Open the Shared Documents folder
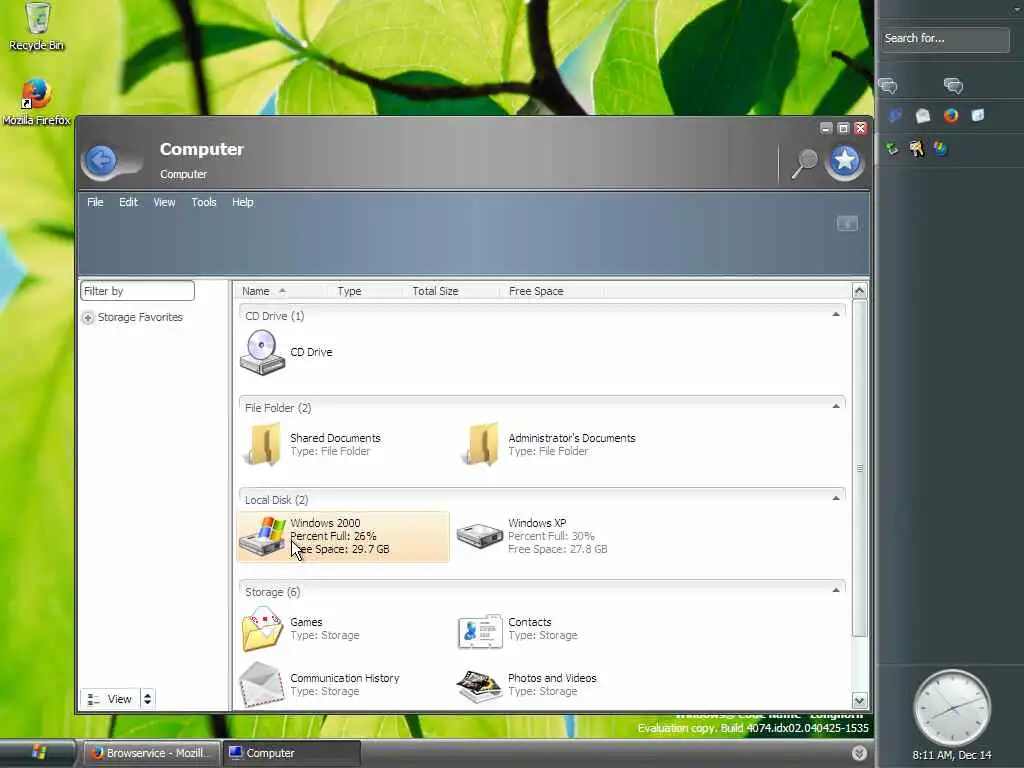1024x768 pixels. (x=311, y=444)
